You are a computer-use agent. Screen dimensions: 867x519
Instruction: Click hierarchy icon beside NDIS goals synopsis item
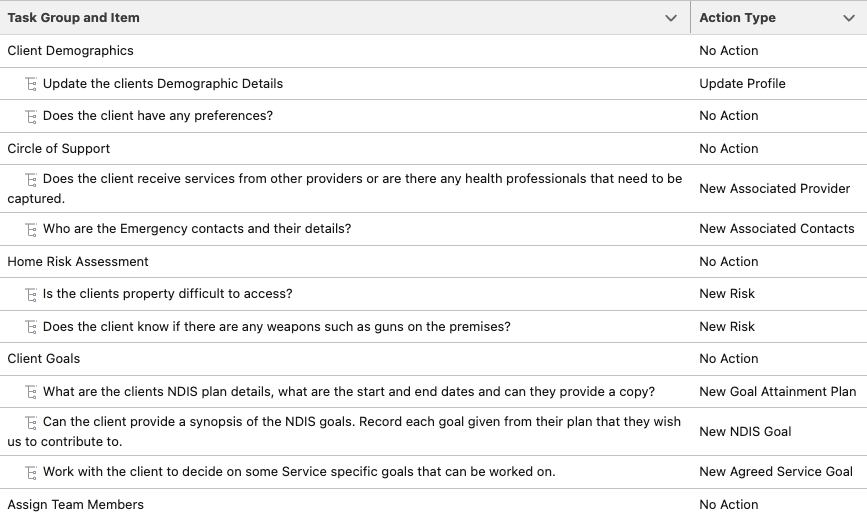[x=32, y=422]
